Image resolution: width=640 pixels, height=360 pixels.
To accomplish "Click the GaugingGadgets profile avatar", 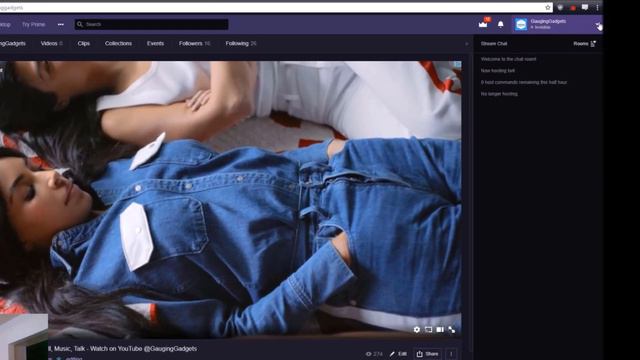I will (x=521, y=24).
